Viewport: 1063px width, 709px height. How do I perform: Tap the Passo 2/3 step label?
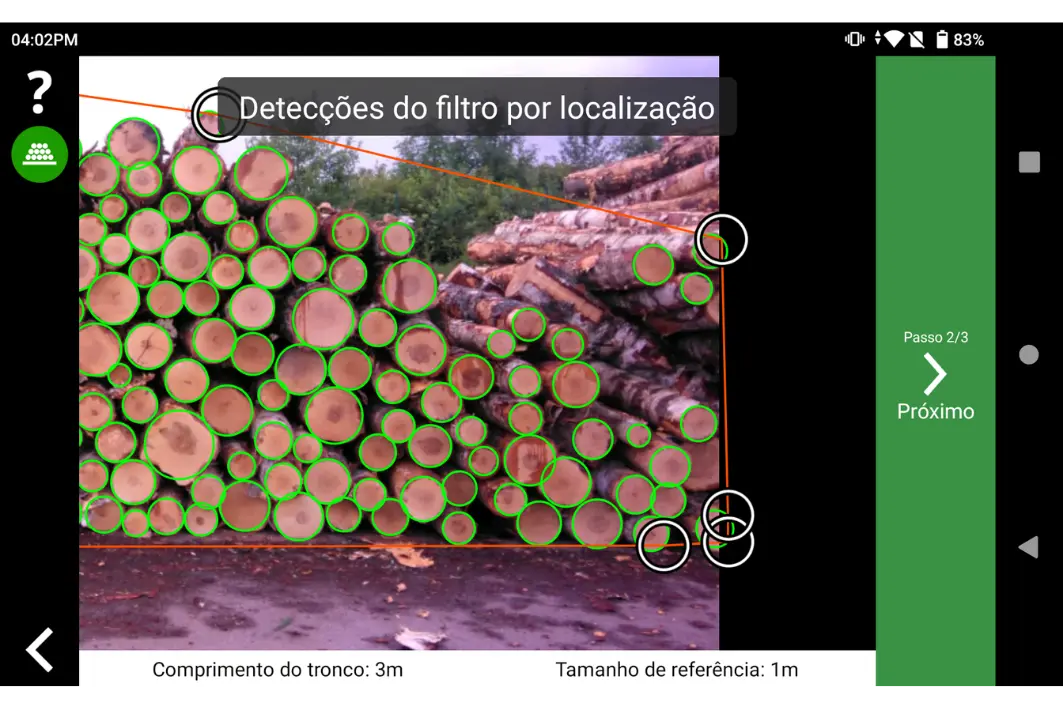click(x=936, y=337)
